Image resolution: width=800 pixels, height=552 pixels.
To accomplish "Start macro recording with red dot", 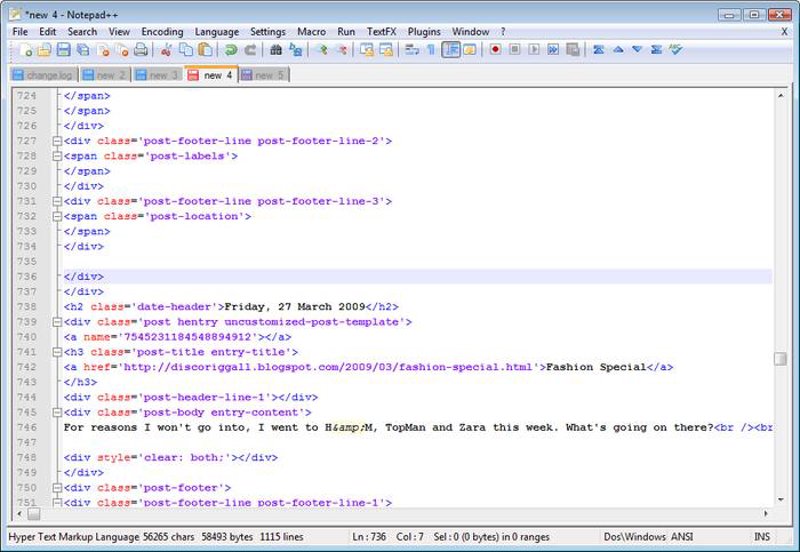I will coord(495,49).
